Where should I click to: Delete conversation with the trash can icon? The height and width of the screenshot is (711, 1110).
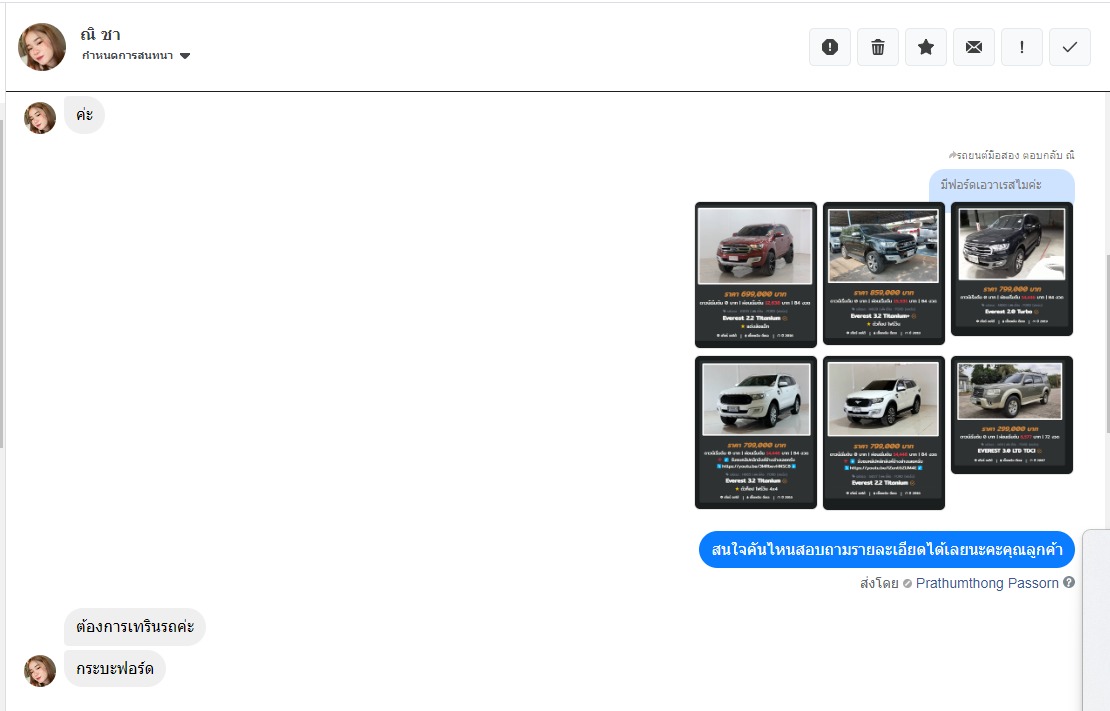(878, 47)
